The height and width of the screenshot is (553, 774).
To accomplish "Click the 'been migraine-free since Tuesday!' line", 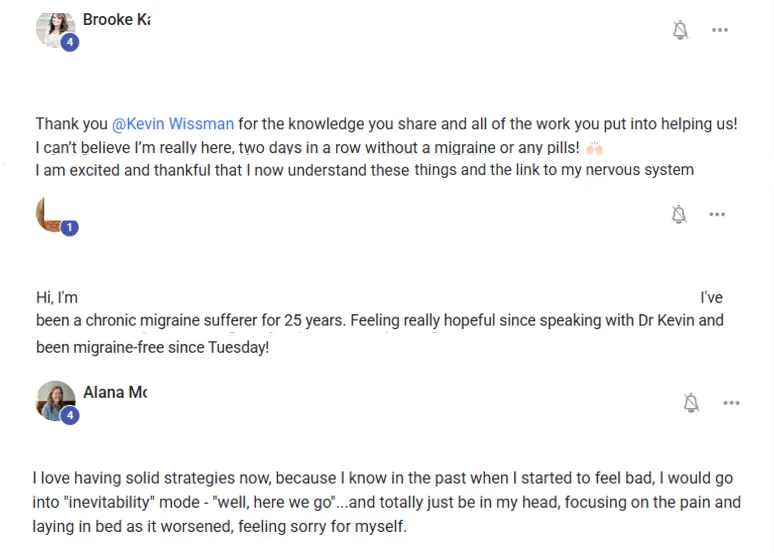I will tap(153, 348).
